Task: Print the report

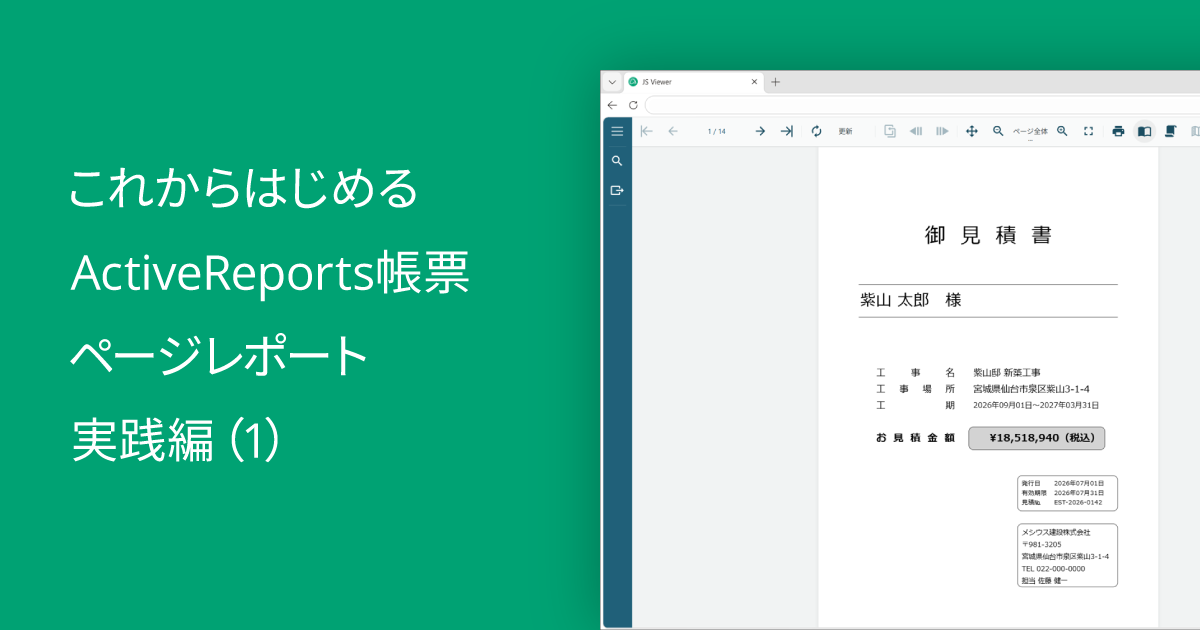Action: [1119, 131]
